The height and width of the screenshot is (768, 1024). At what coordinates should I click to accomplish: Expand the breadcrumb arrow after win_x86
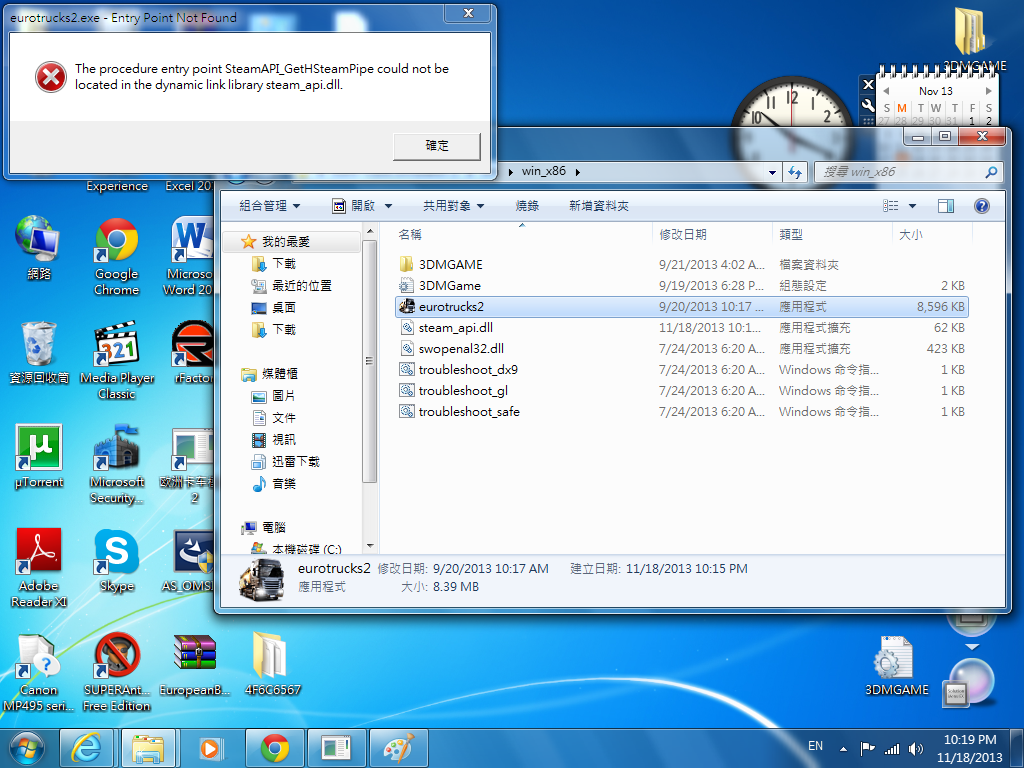click(x=577, y=172)
